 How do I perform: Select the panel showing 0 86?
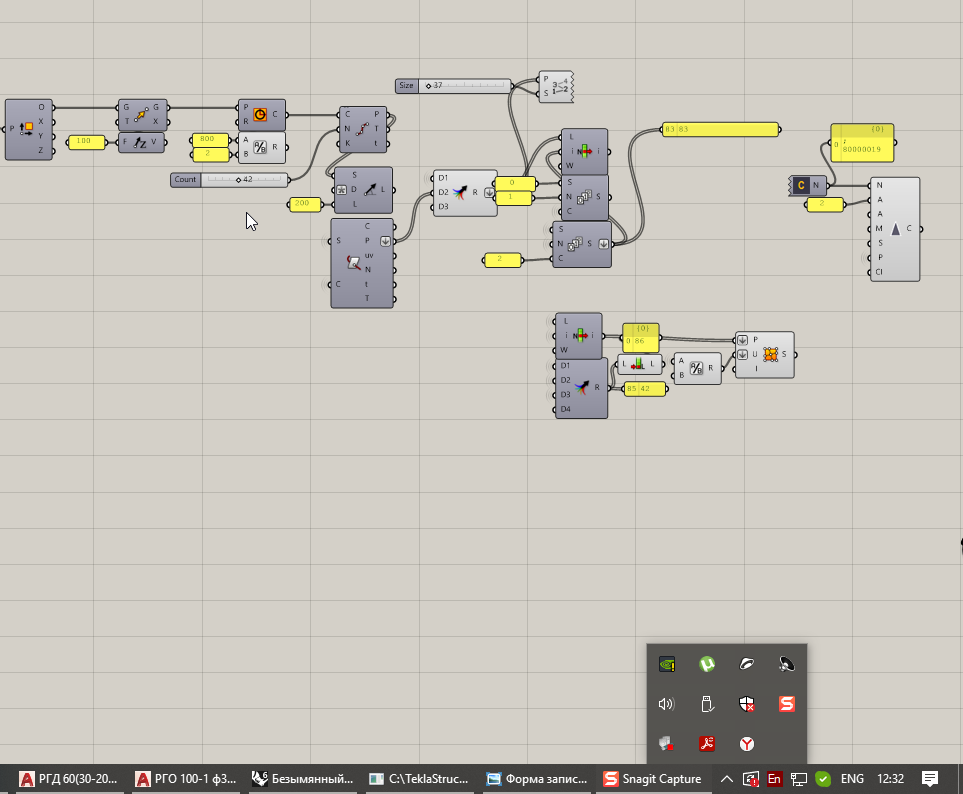pos(641,338)
